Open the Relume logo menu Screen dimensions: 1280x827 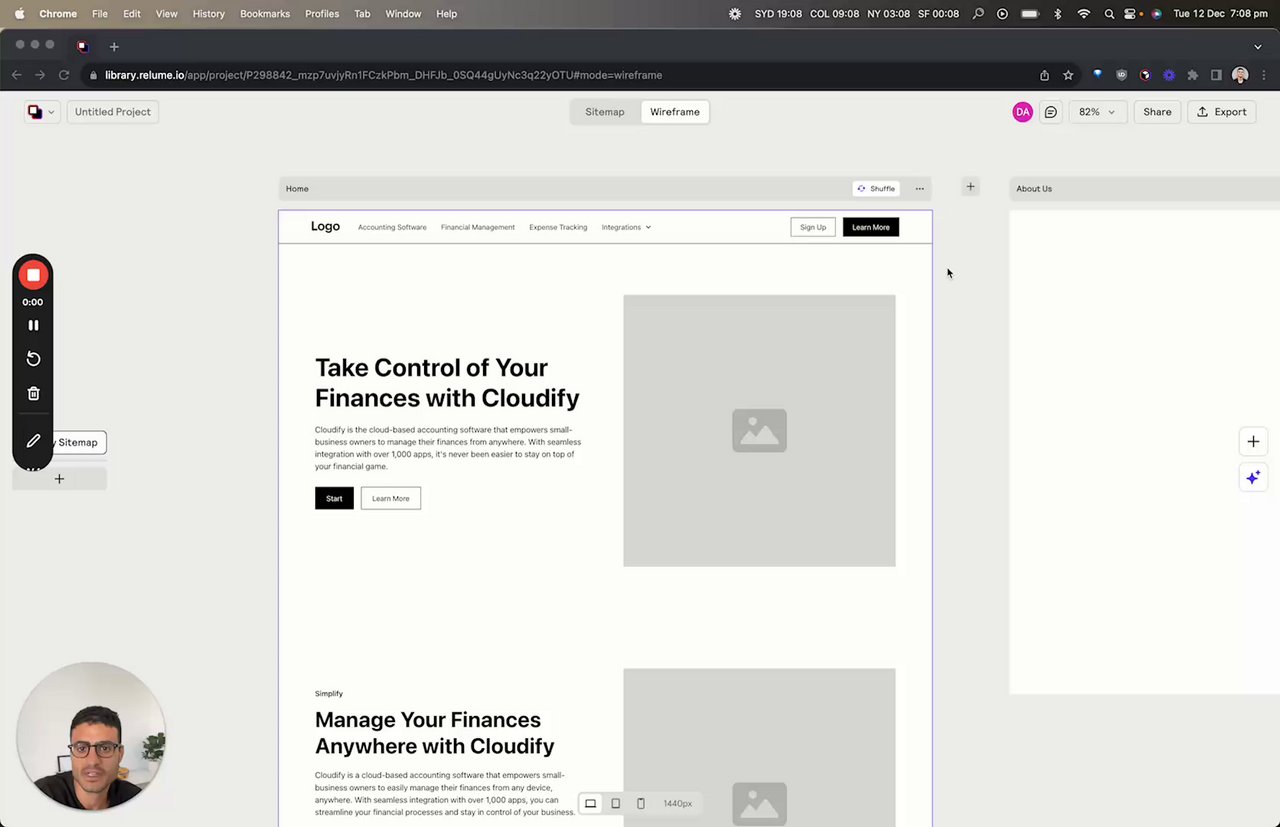[41, 112]
